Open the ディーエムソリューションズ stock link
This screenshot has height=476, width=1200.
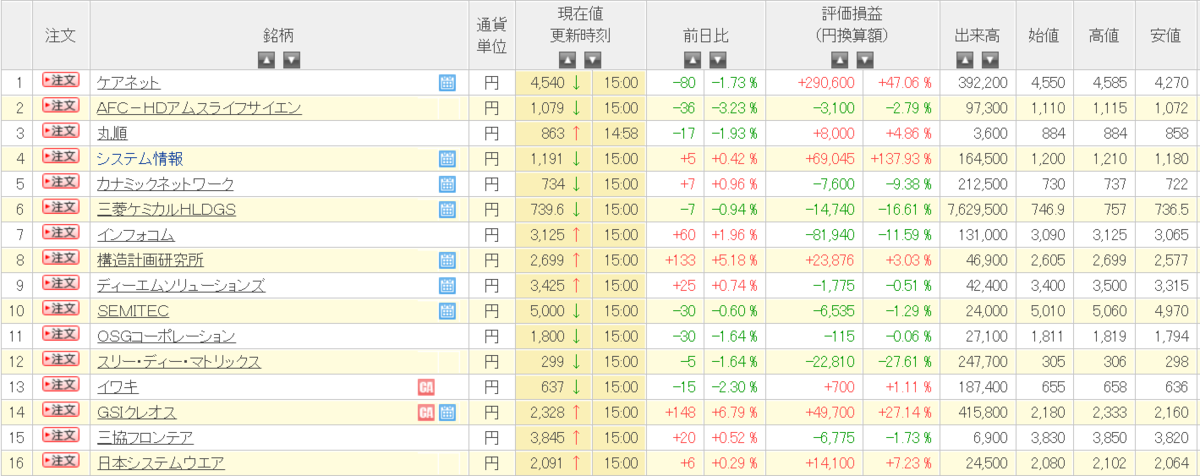coord(181,286)
